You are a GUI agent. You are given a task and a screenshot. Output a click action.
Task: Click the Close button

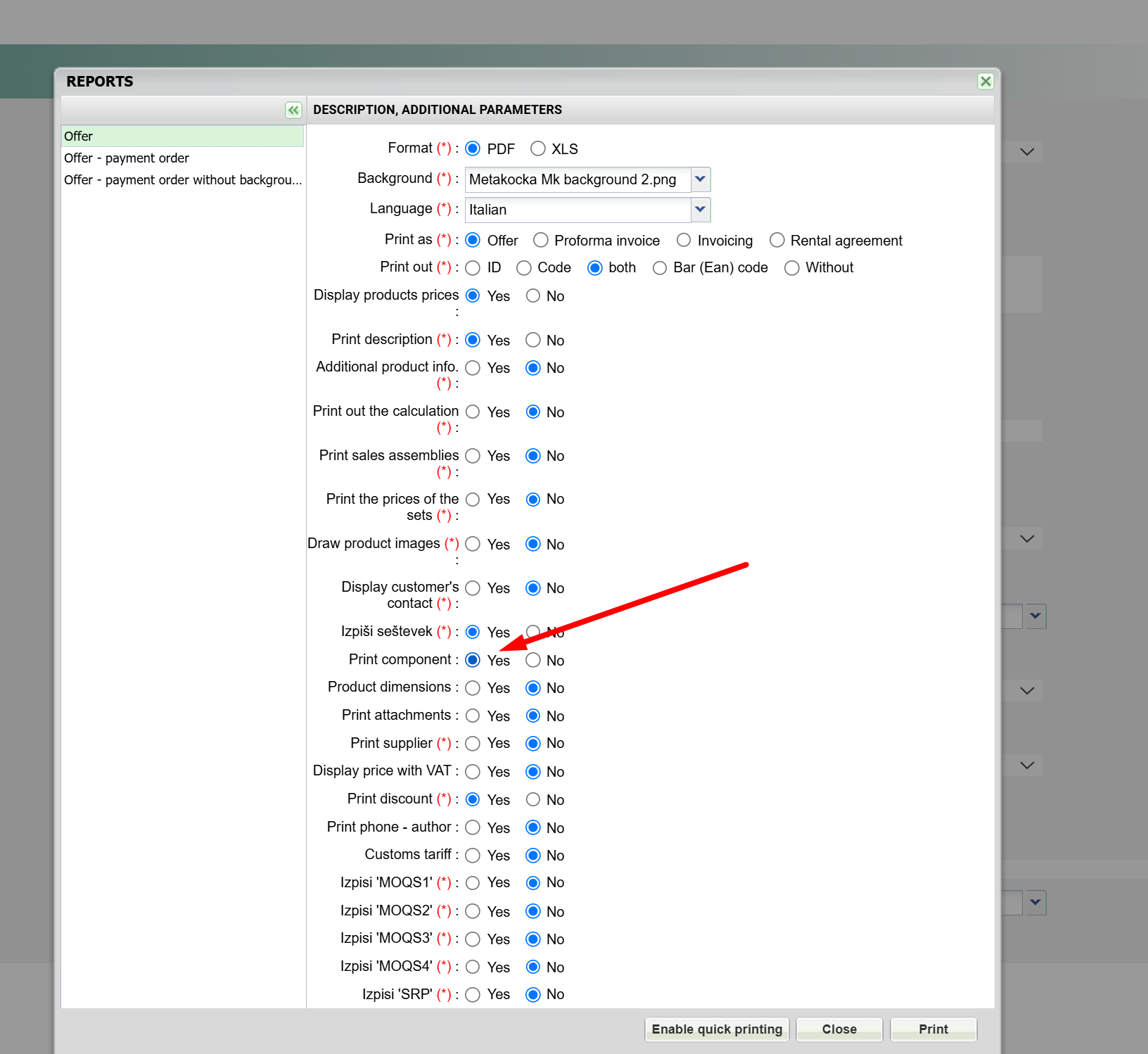(x=839, y=1029)
